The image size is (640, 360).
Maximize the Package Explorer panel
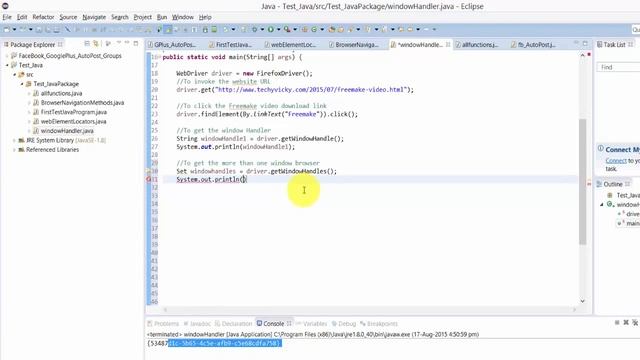(x=136, y=43)
